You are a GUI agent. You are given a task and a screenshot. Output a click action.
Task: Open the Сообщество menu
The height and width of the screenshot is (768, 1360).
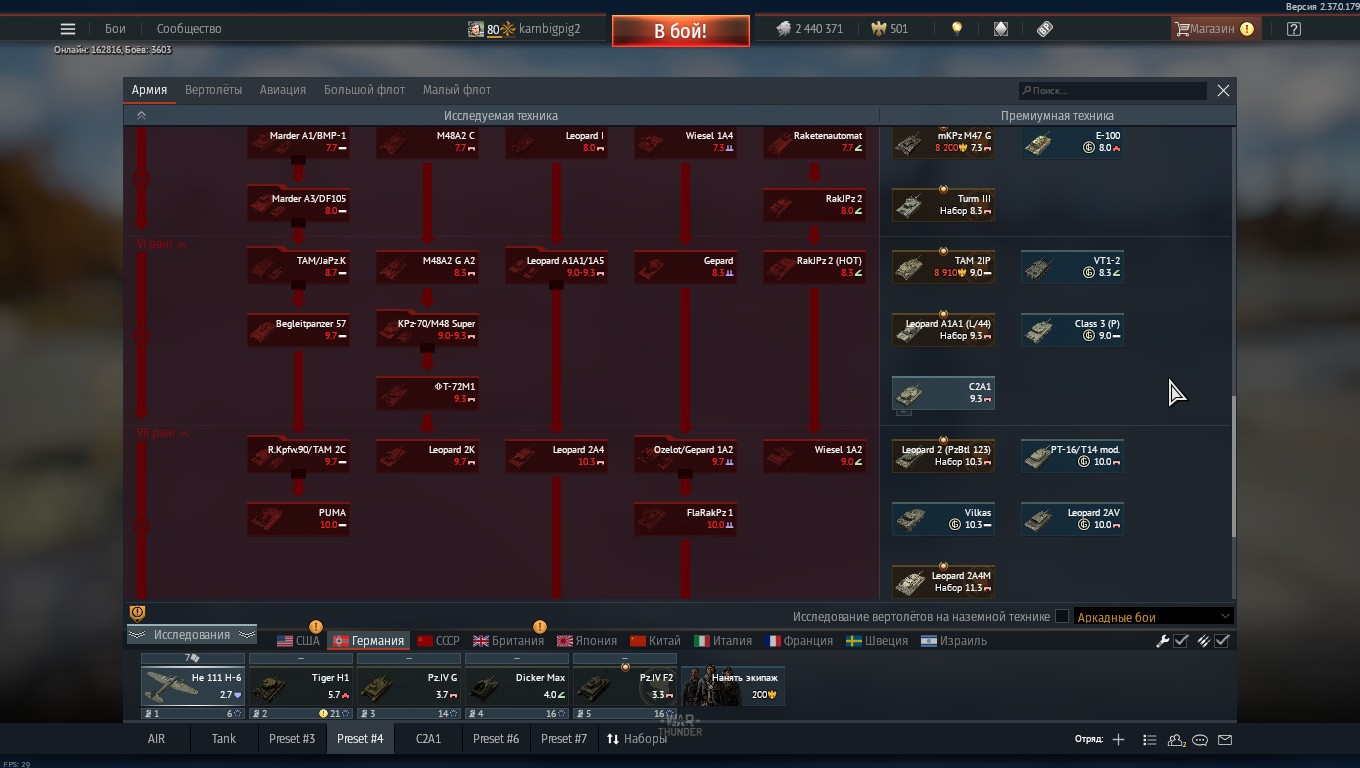(x=189, y=29)
